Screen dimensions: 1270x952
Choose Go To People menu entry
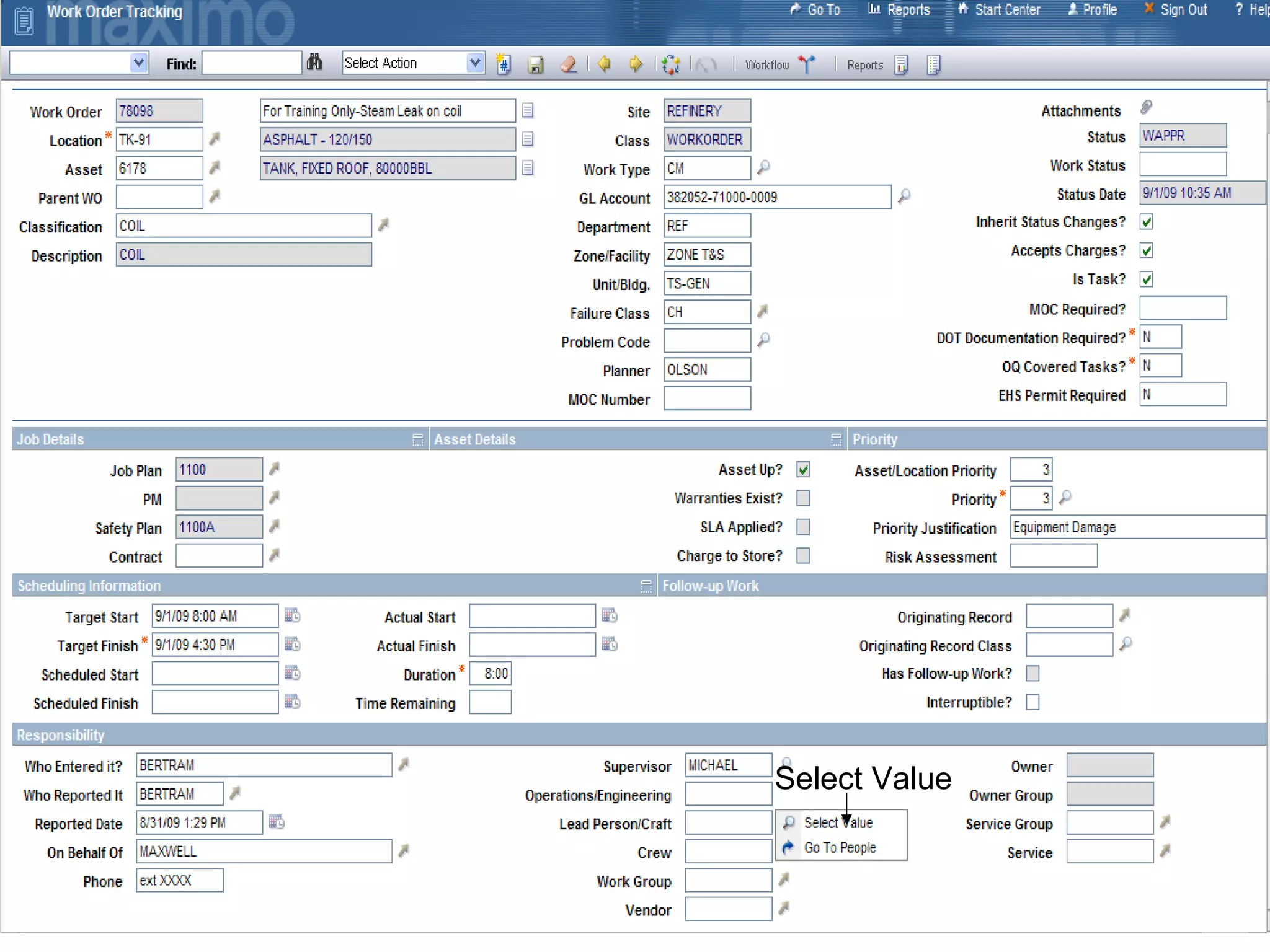[840, 847]
